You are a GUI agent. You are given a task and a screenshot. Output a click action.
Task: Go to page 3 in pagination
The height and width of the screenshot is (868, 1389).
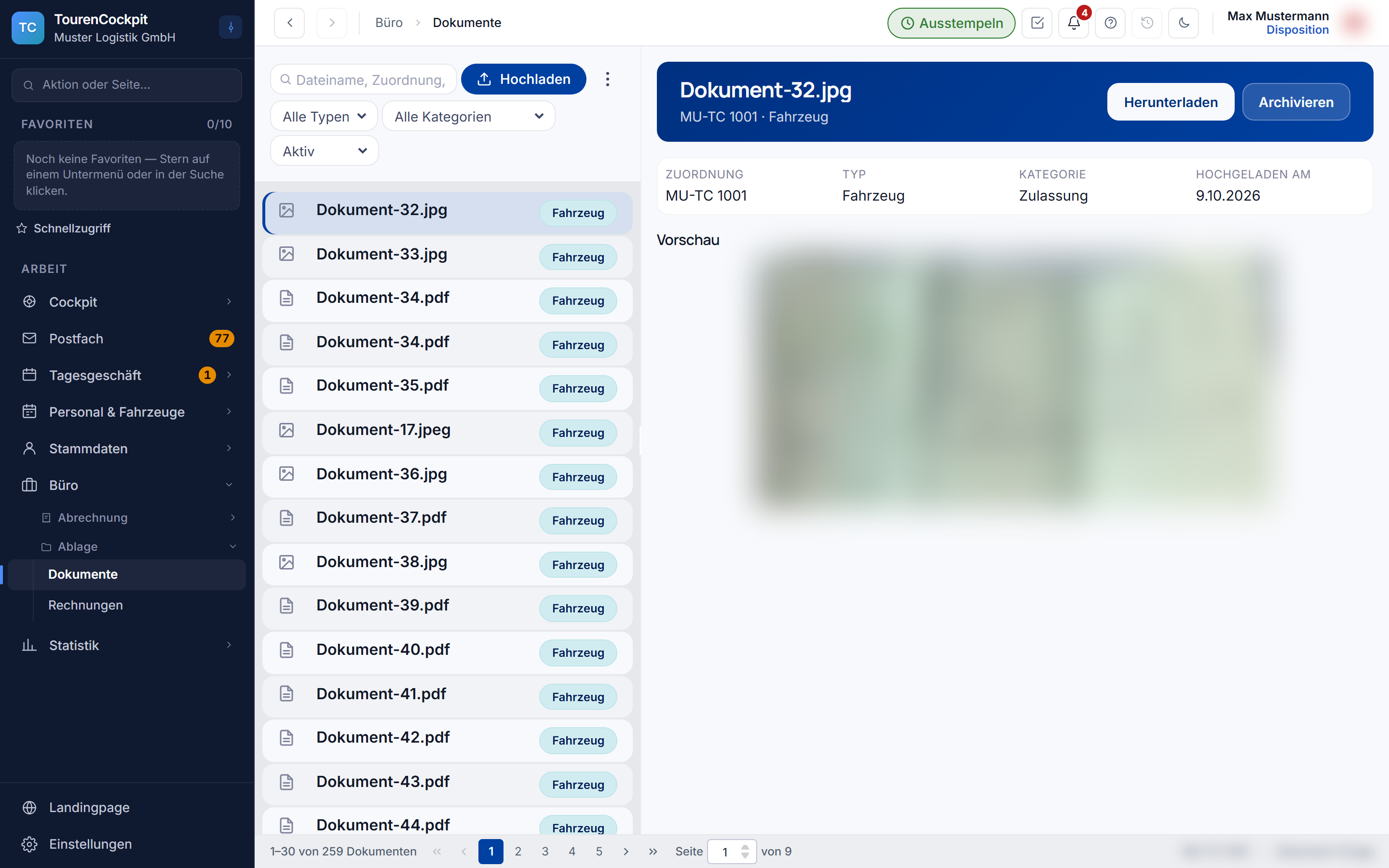[x=545, y=851]
